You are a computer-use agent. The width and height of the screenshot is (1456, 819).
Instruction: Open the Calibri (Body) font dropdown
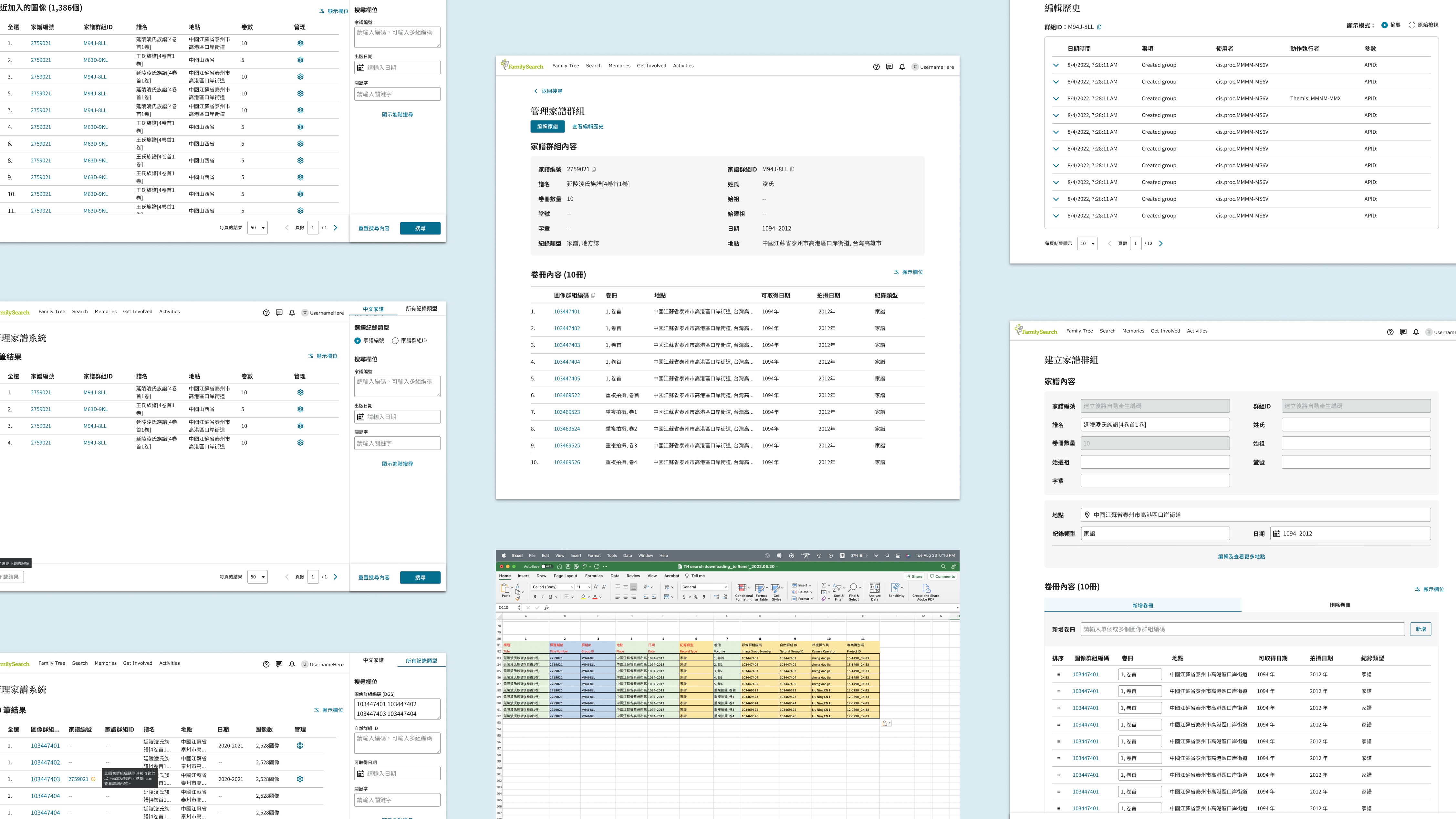coord(552,587)
